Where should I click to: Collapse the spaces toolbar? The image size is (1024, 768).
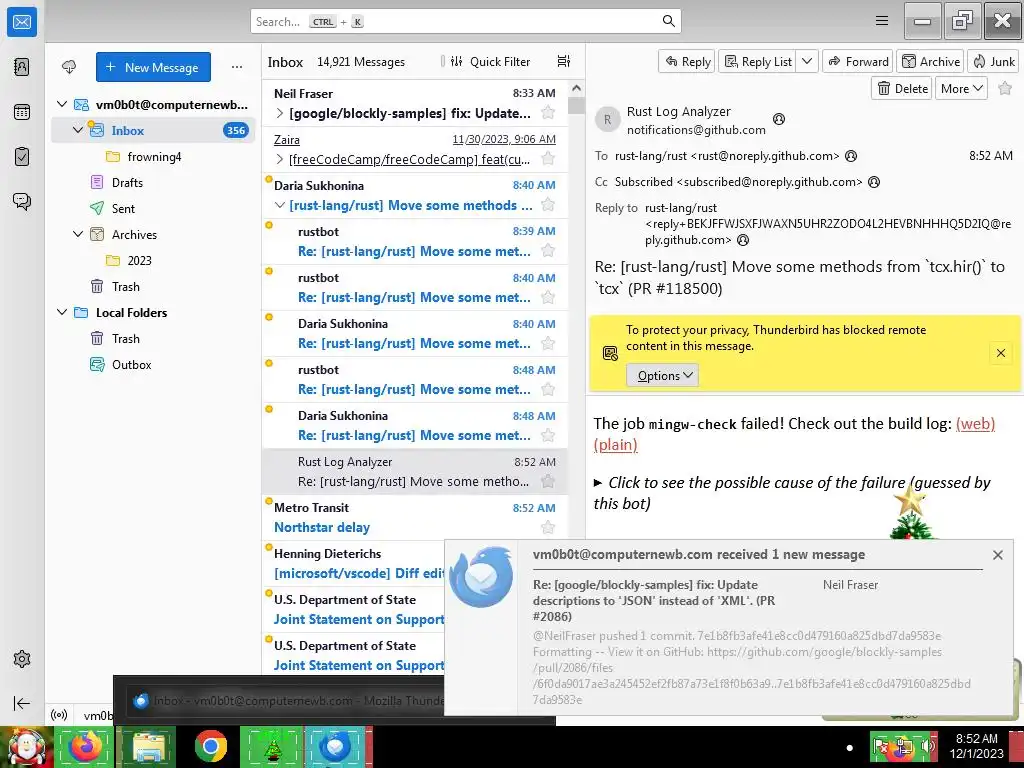pos(22,703)
